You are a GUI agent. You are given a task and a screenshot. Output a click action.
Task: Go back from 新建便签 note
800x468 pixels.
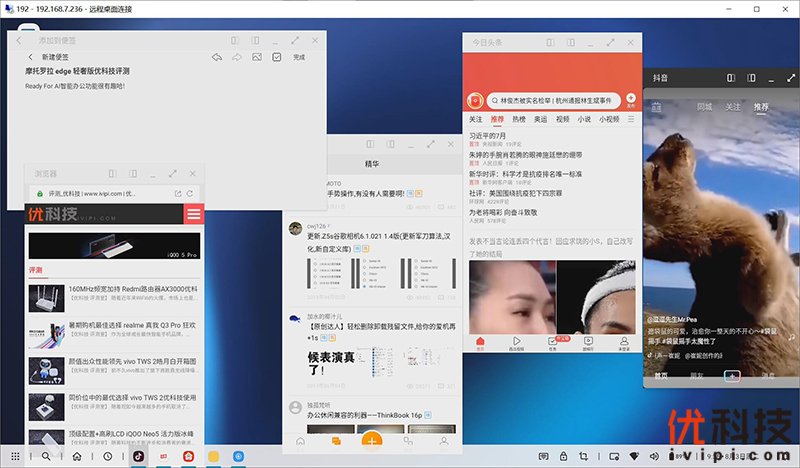[31, 57]
